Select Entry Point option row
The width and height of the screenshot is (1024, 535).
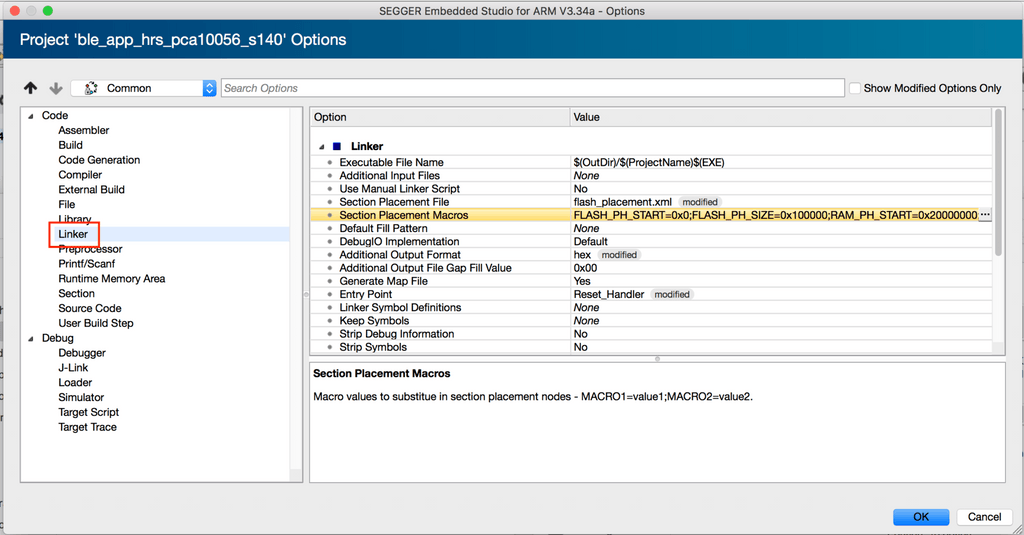tap(651, 295)
